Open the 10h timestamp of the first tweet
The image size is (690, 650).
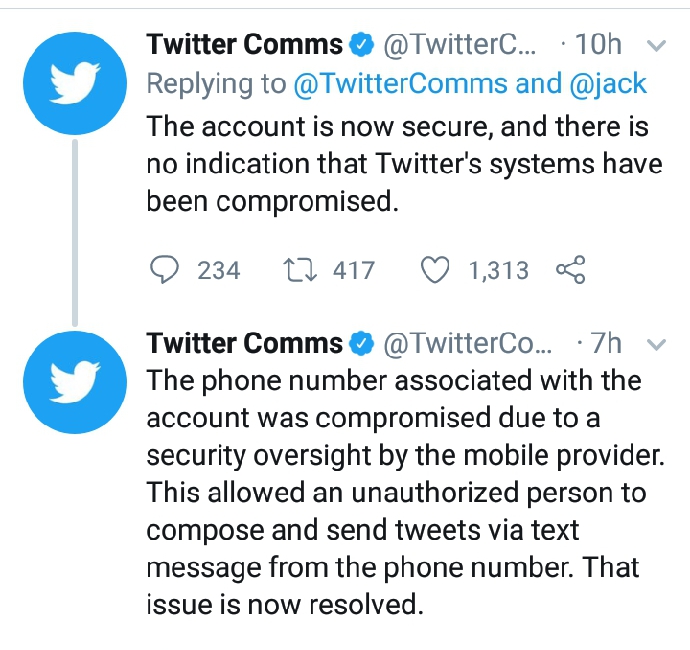[x=598, y=44]
